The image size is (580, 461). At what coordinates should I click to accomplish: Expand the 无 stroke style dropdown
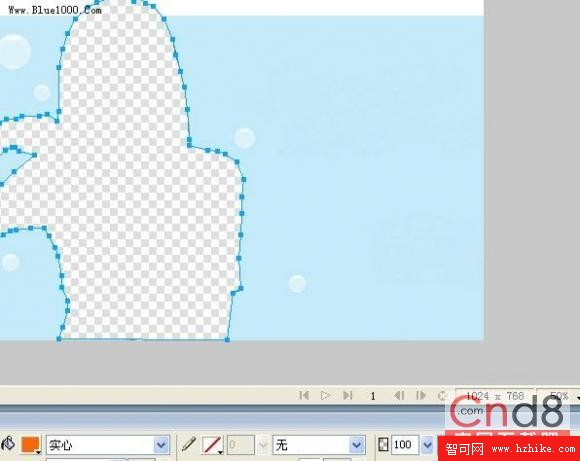[x=357, y=445]
